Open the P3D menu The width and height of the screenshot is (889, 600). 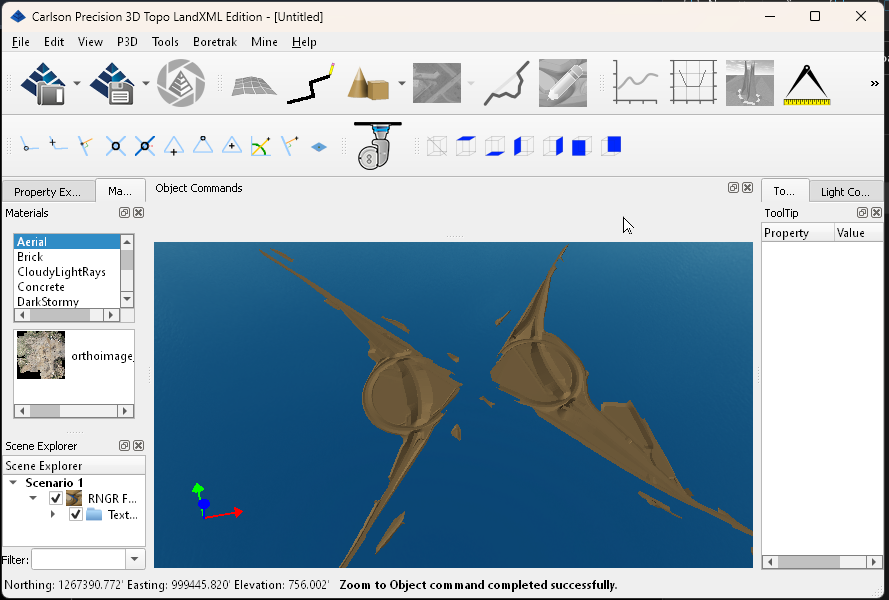click(127, 42)
